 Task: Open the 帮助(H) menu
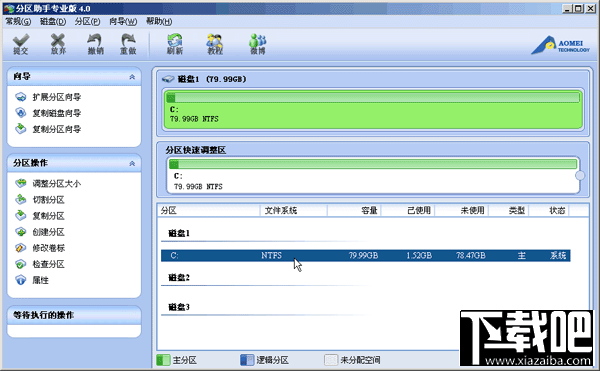pos(159,21)
